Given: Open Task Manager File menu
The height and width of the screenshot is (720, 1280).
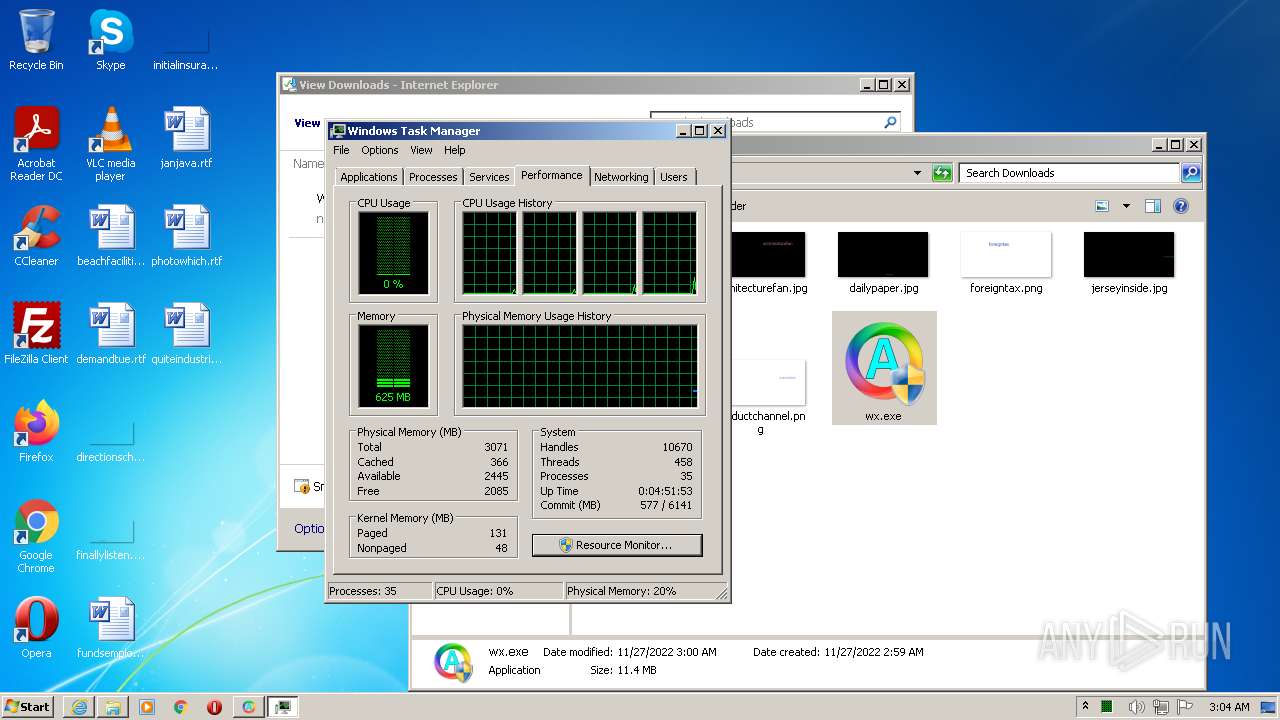Looking at the screenshot, I should coord(341,150).
